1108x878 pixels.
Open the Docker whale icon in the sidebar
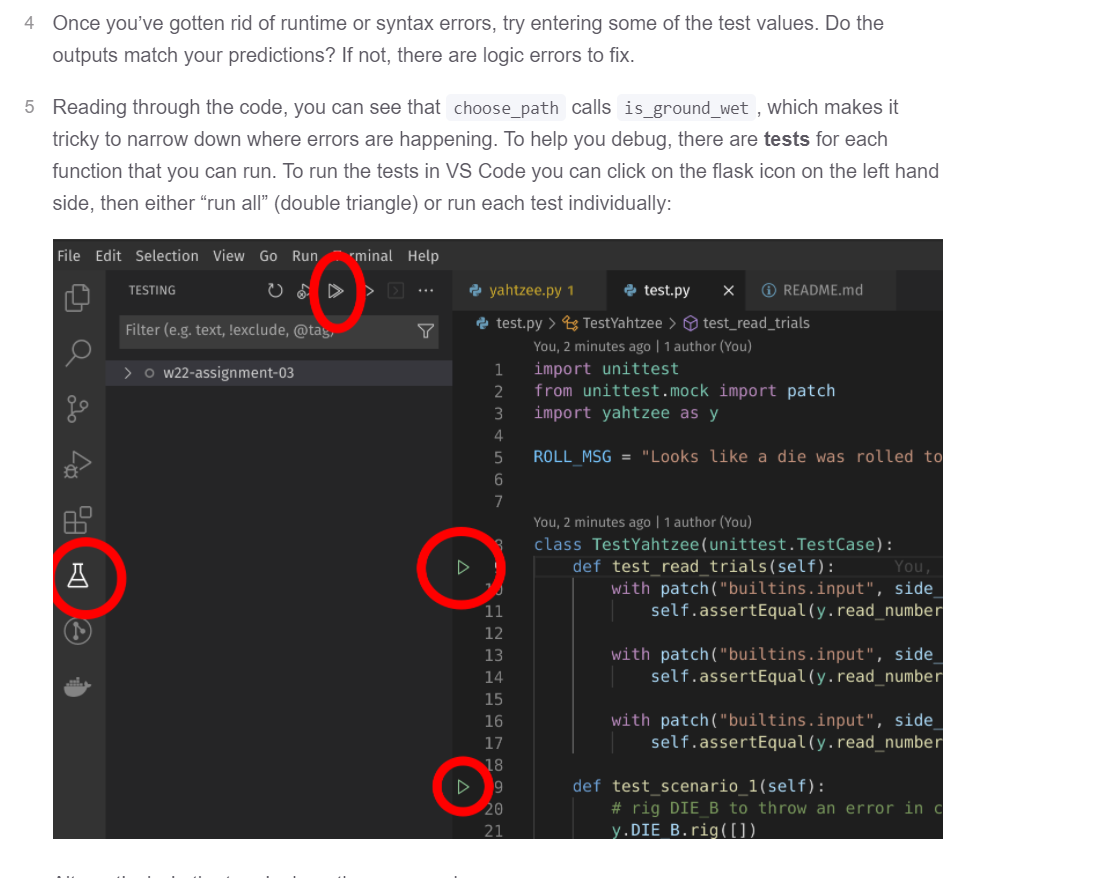[78, 687]
